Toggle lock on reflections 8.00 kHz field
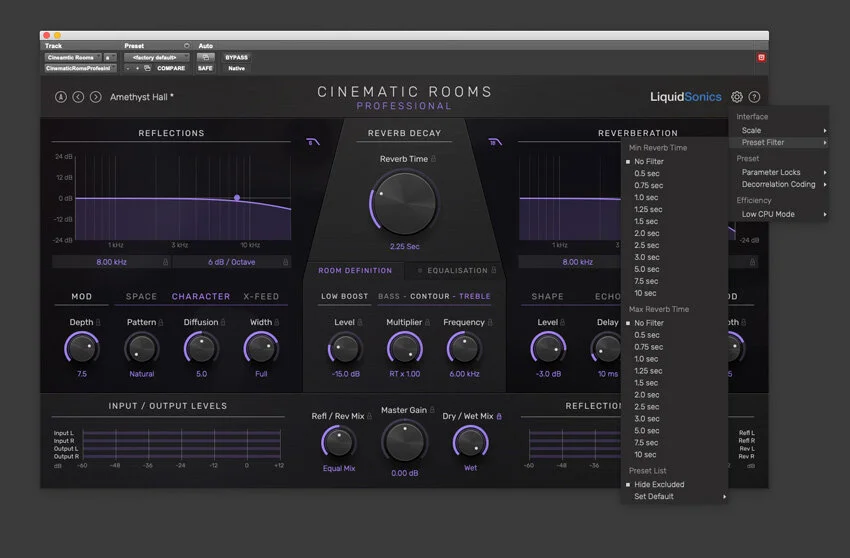This screenshot has height=558, width=850. click(x=165, y=262)
